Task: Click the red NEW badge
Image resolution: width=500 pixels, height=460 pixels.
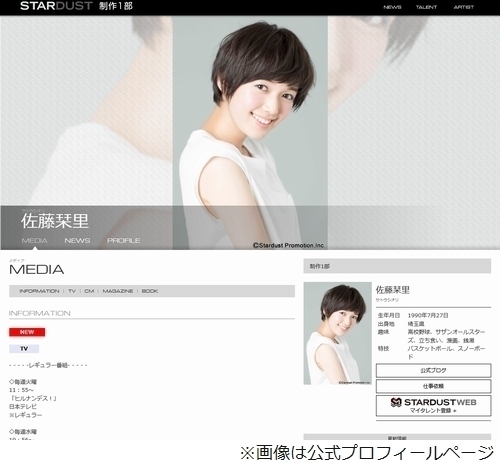Action: [x=27, y=332]
